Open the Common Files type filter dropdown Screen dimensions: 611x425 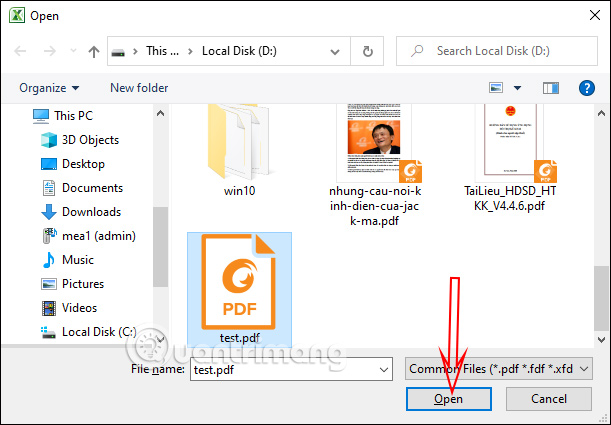click(499, 369)
